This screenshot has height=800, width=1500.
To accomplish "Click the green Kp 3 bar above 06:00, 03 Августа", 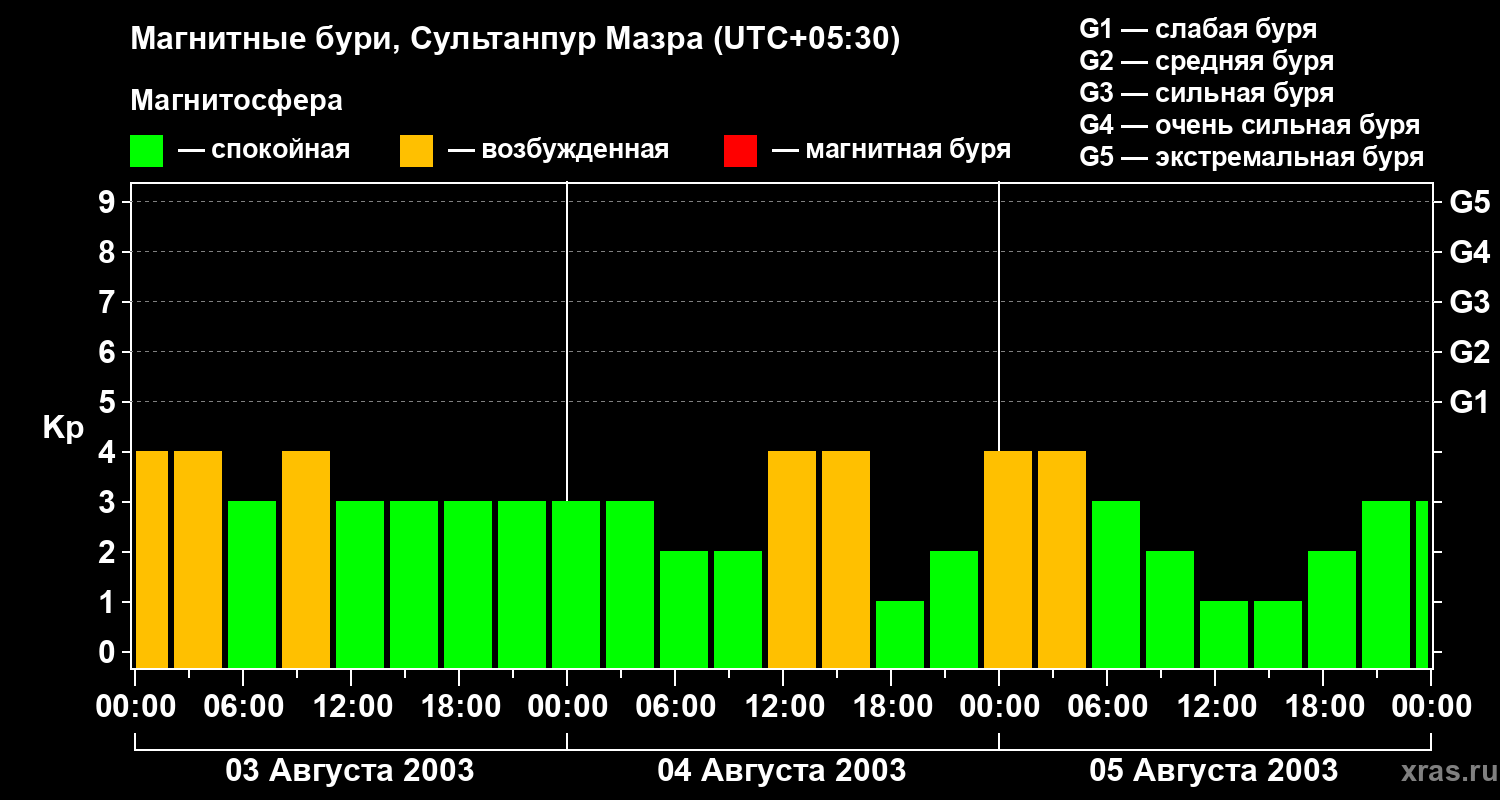I will [x=252, y=584].
